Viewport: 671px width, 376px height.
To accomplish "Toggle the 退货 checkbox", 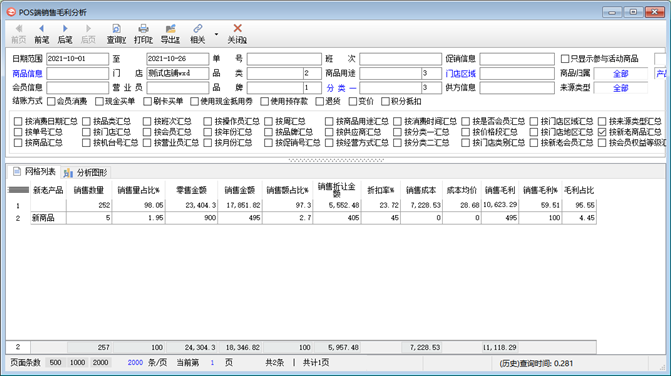I will [319, 101].
